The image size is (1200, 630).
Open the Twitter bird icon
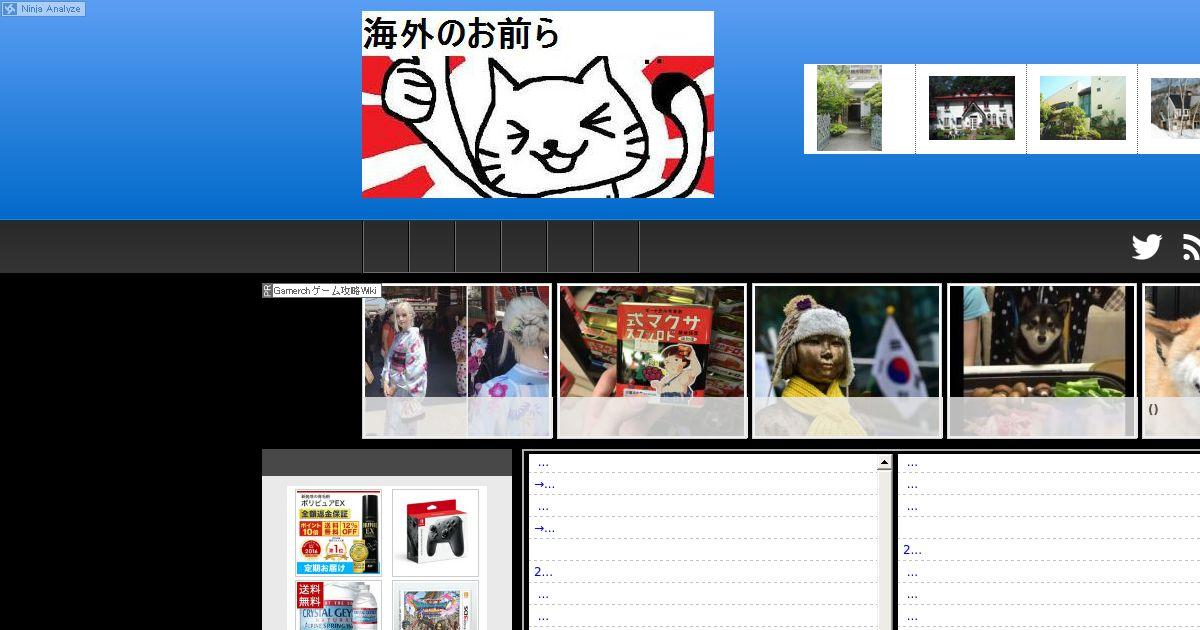[1147, 247]
